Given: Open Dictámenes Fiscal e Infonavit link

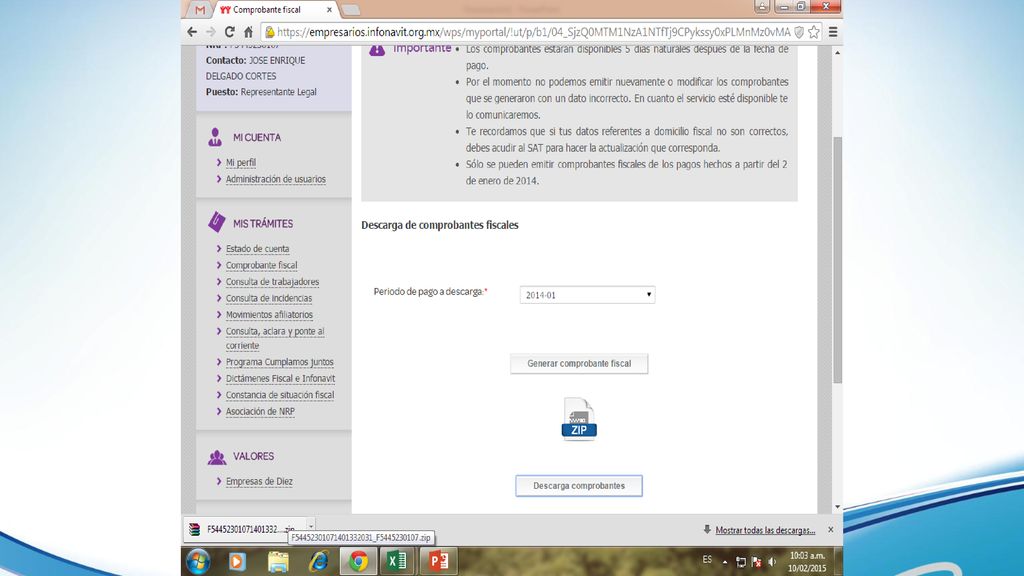Looking at the screenshot, I should [280, 378].
